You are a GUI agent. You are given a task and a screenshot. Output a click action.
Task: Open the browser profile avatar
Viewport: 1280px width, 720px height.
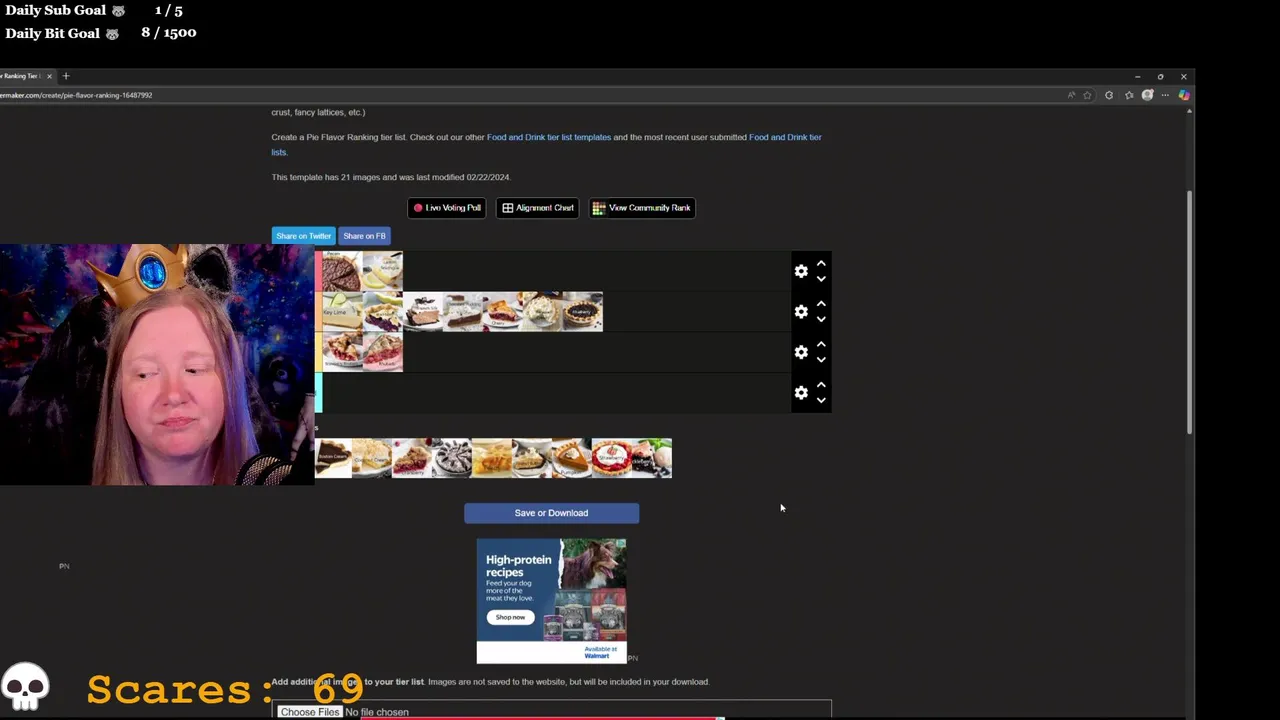(1147, 95)
